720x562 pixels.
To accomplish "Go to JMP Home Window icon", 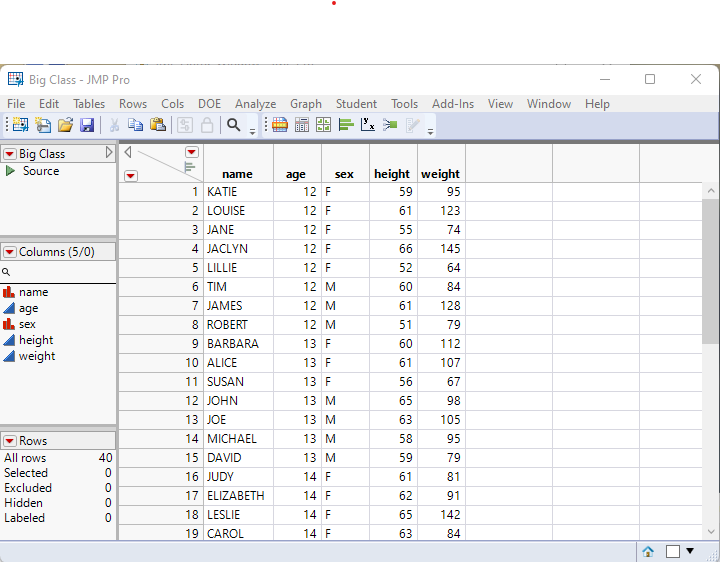I will (648, 551).
